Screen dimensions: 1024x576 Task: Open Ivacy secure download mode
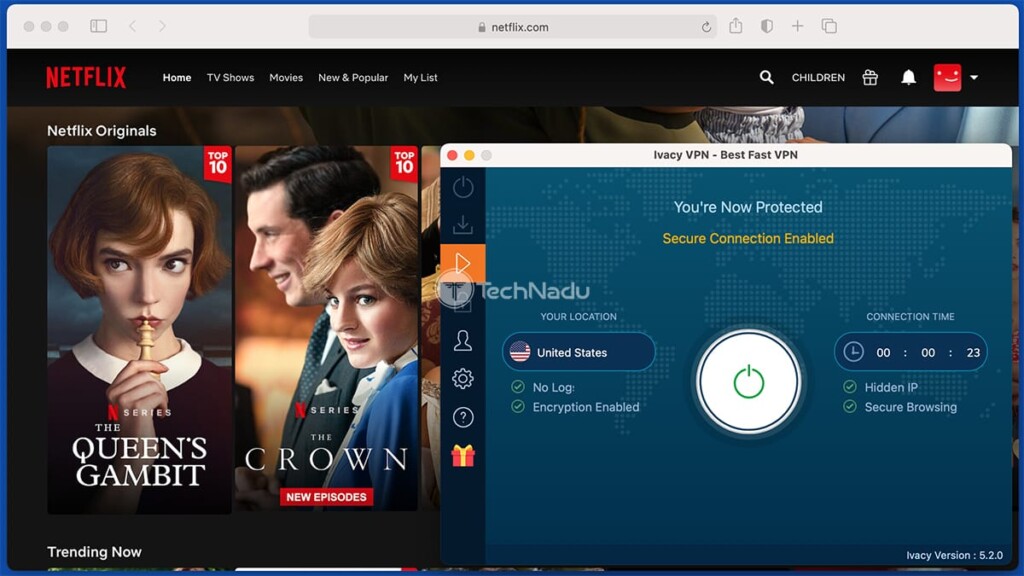pos(463,225)
